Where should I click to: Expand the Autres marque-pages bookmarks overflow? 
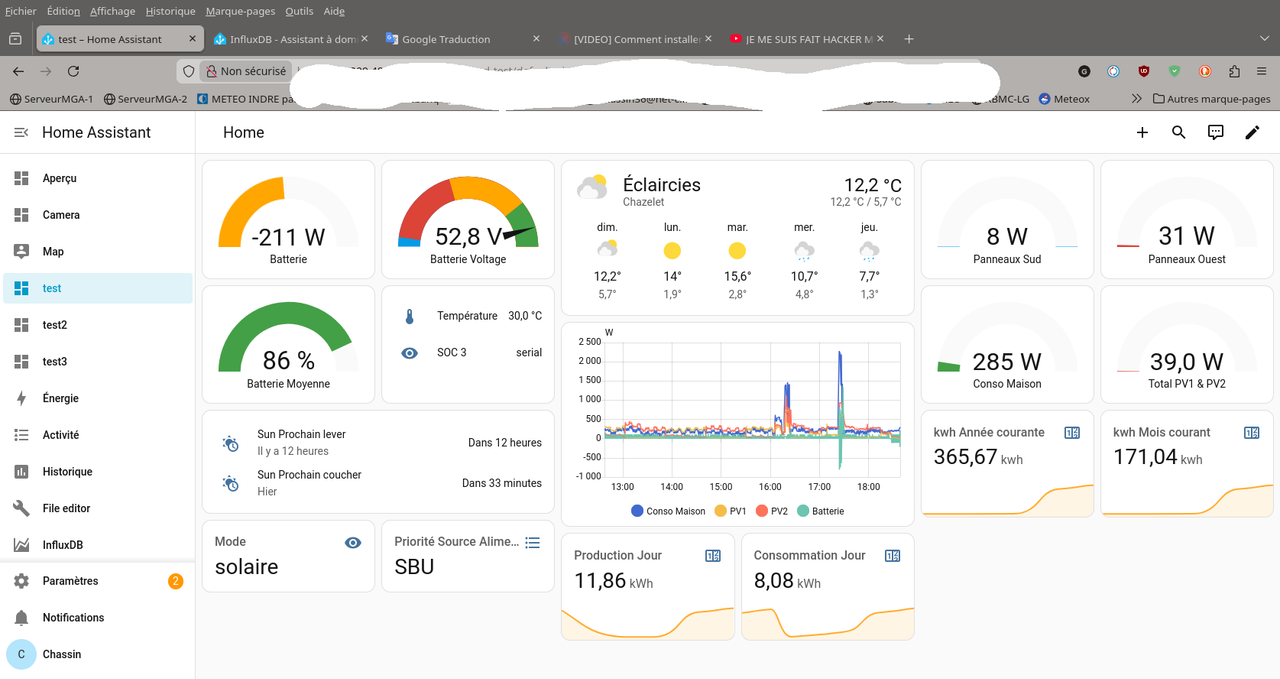[1136, 99]
